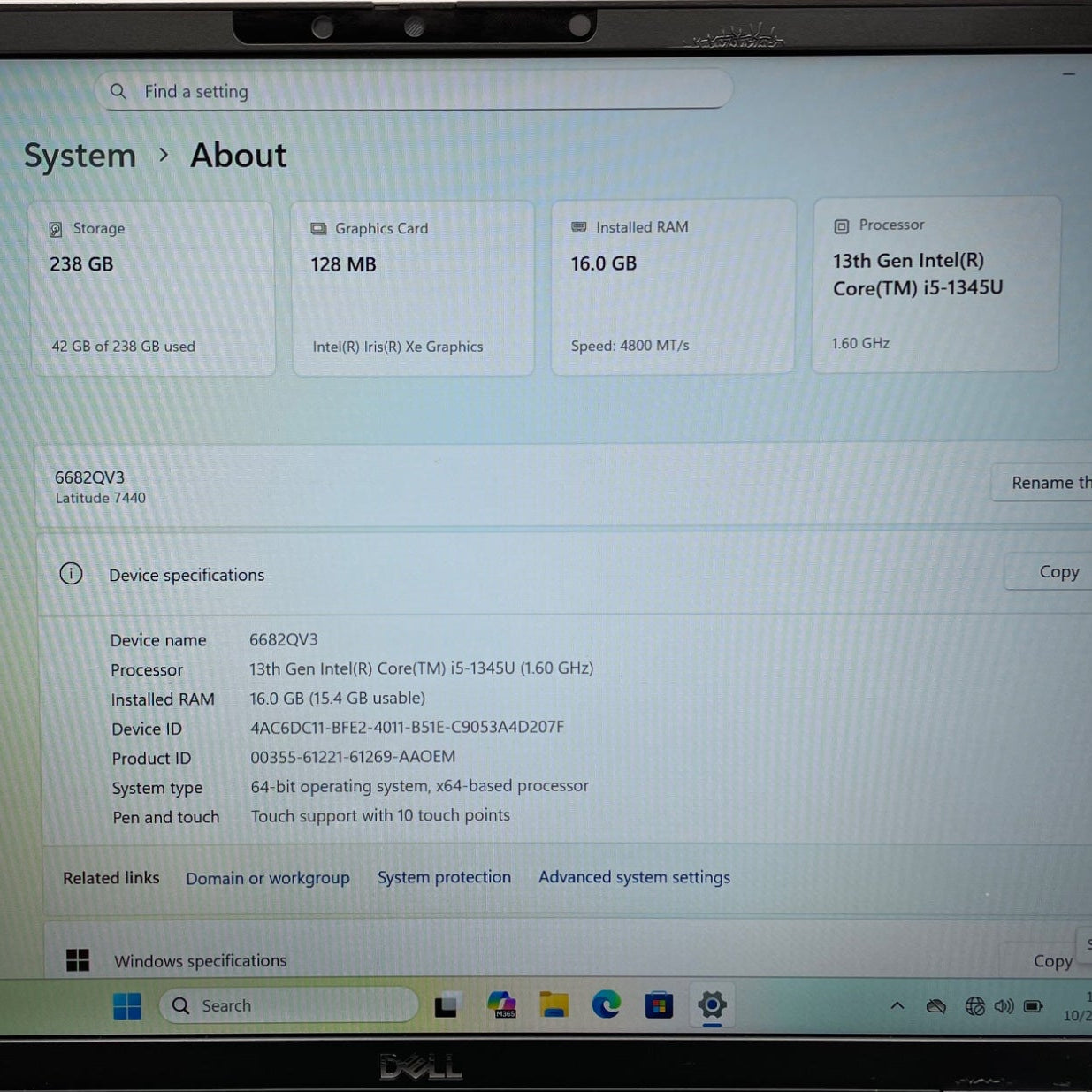Copy the device specifications
Image resolution: width=1092 pixels, height=1092 pixels.
pyautogui.click(x=1058, y=572)
